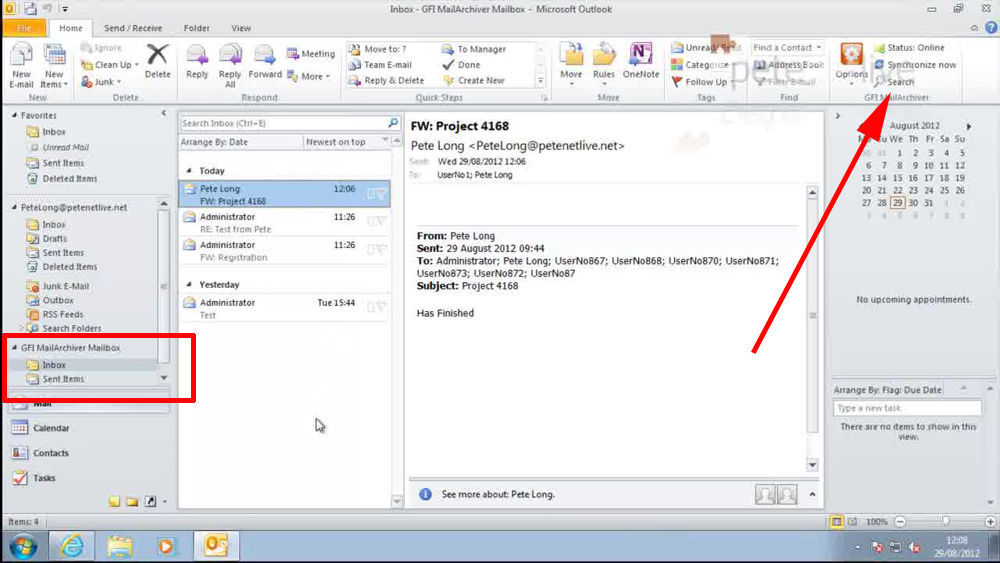Screen dimensions: 1000x563
Task: Flag the Tuesday 15:44 Test message
Action: coord(381,307)
